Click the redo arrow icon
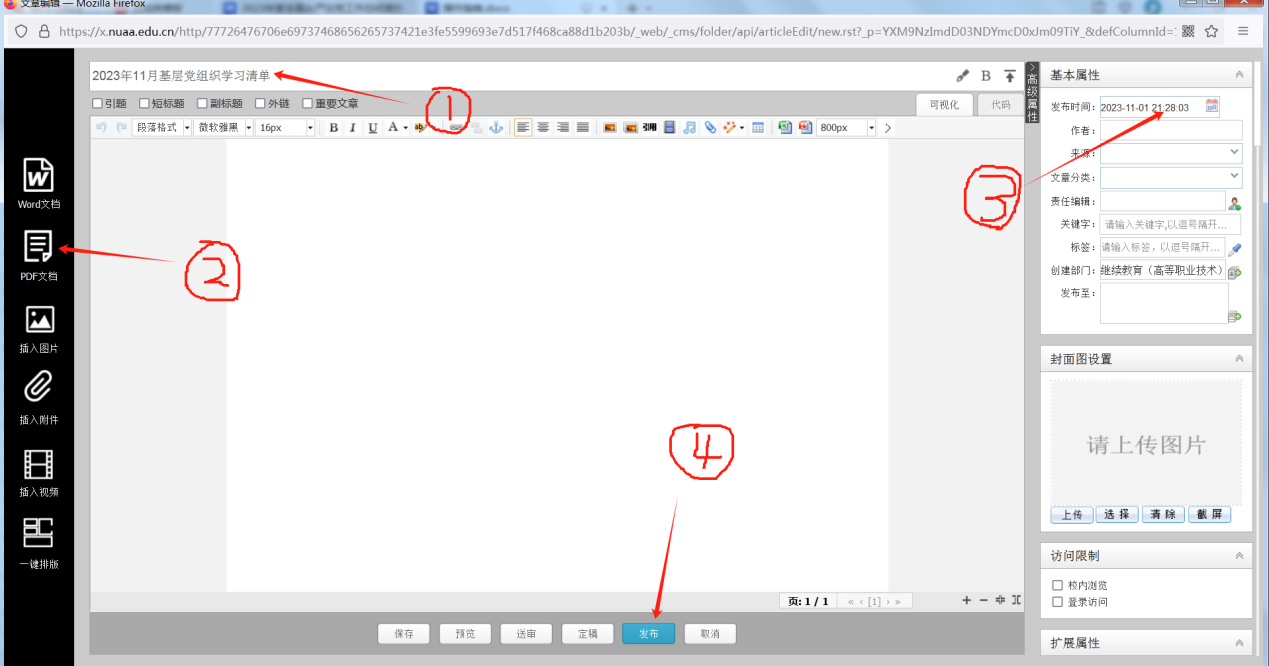This screenshot has height=666, width=1269. (x=120, y=127)
